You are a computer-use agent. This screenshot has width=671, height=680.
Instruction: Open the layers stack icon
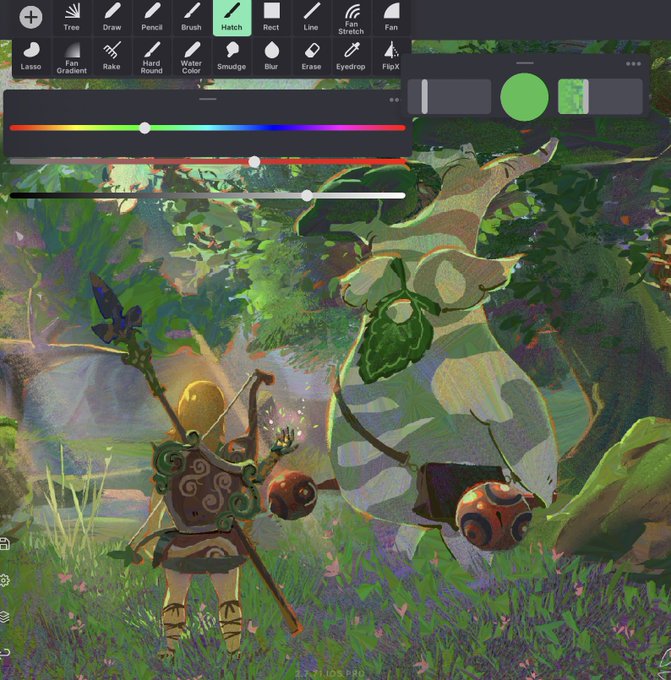coord(4,616)
